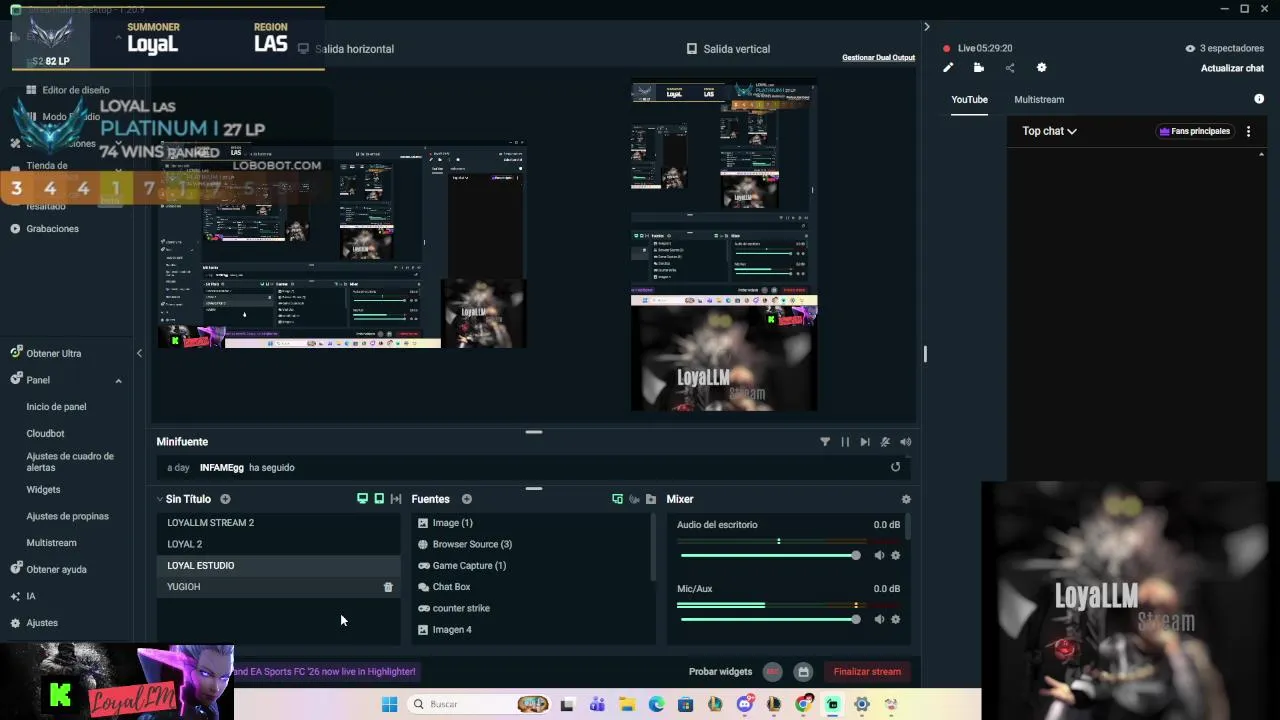
Task: Delete the YUGIOH scene with trash icon
Action: click(388, 587)
